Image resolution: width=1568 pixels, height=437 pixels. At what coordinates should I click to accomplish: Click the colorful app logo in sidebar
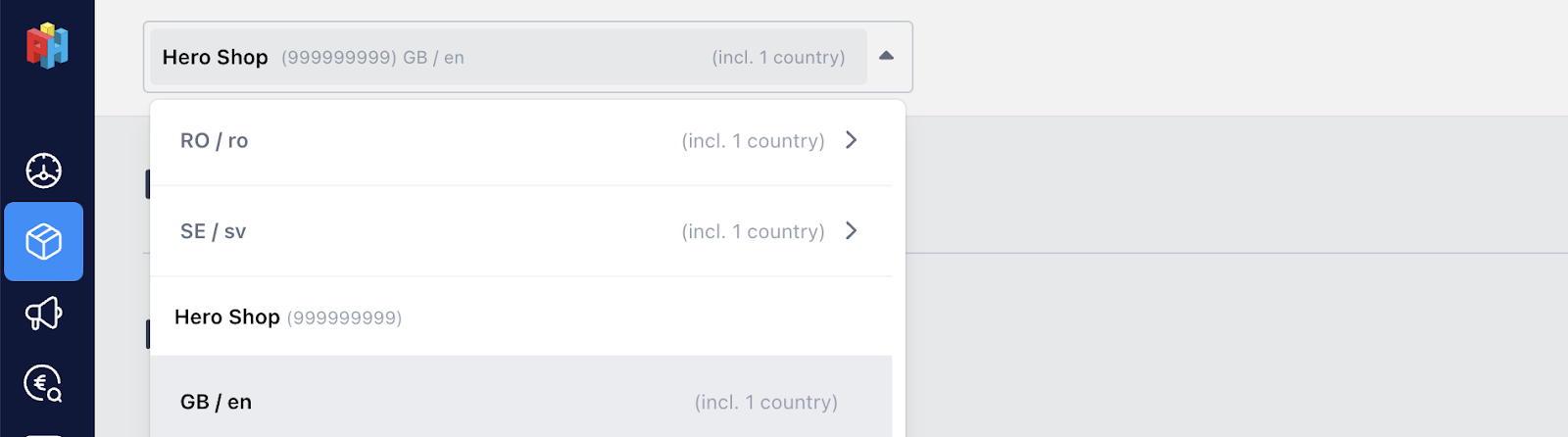tap(47, 46)
